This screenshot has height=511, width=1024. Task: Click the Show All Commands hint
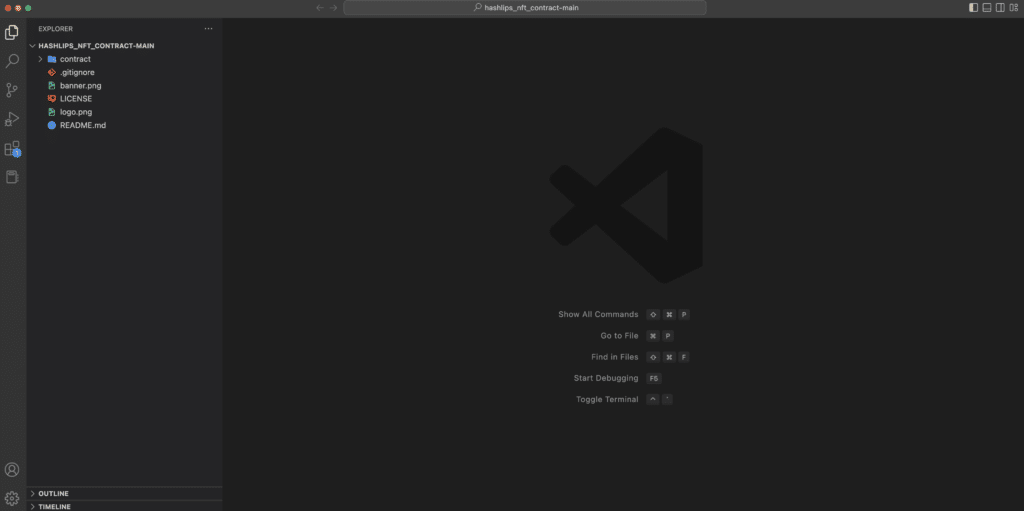(598, 314)
